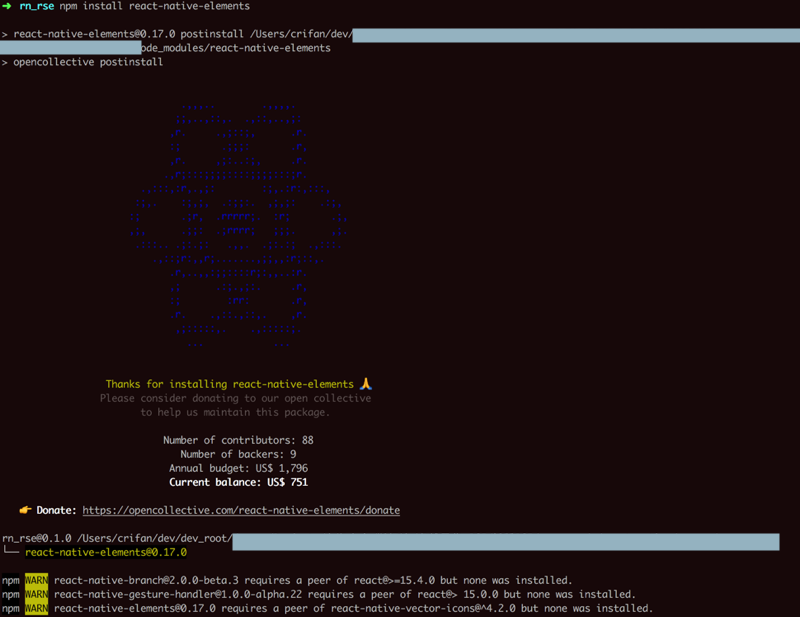800x617 pixels.
Task: Click 'ode_modules/react-native-elements' path text
Action: pyautogui.click(x=236, y=48)
